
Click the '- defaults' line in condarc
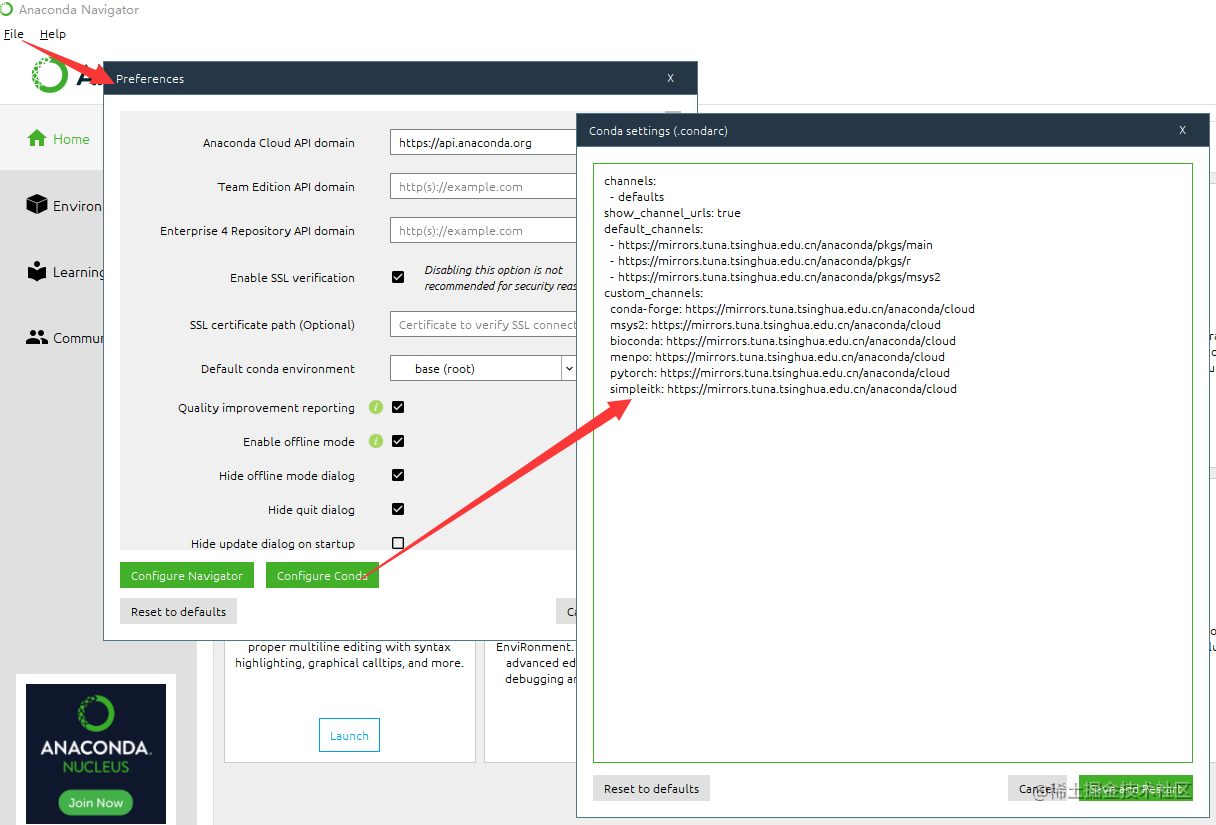(637, 197)
